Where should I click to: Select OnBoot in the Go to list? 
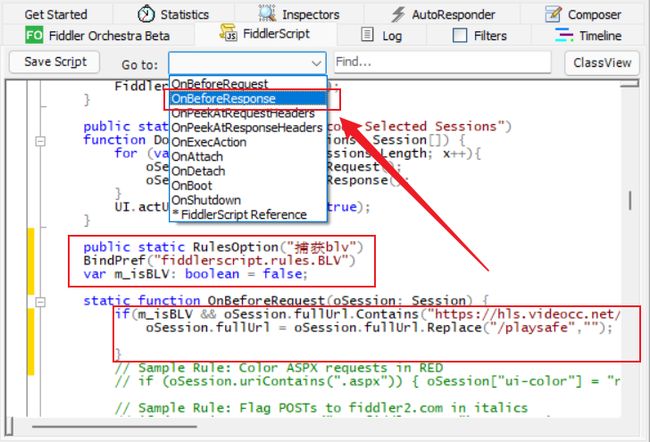(248, 185)
